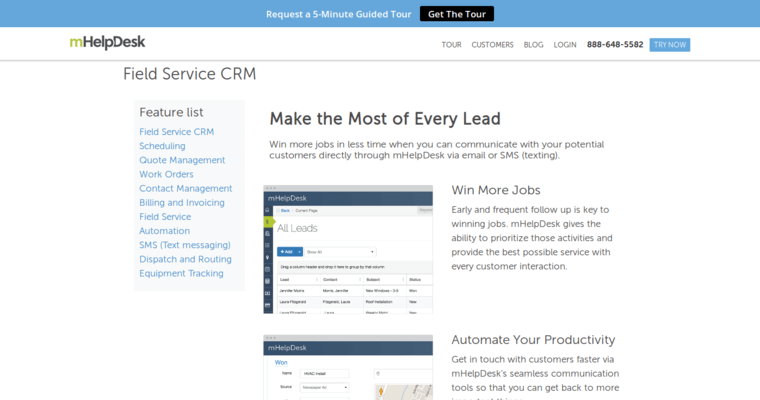Click the mHelpDesk logo
The height and width of the screenshot is (400, 760).
point(107,43)
